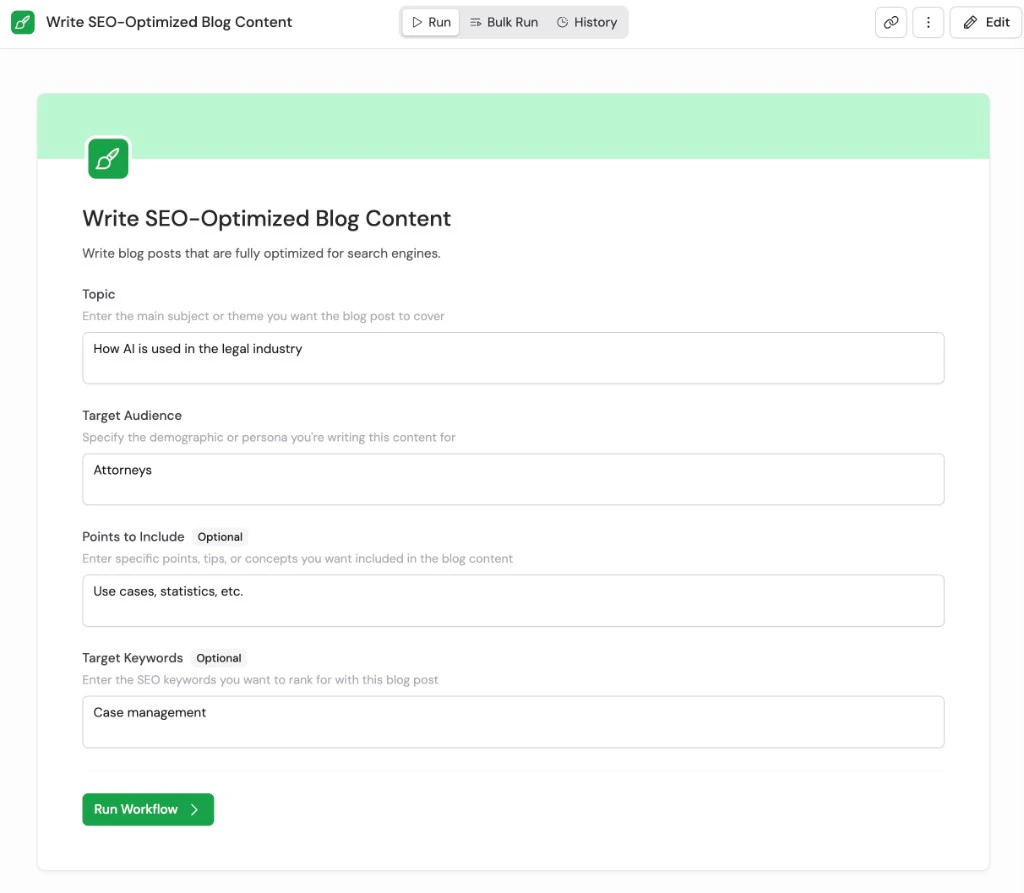Open the share link icon
Viewport: 1024px width, 893px height.
(x=890, y=22)
